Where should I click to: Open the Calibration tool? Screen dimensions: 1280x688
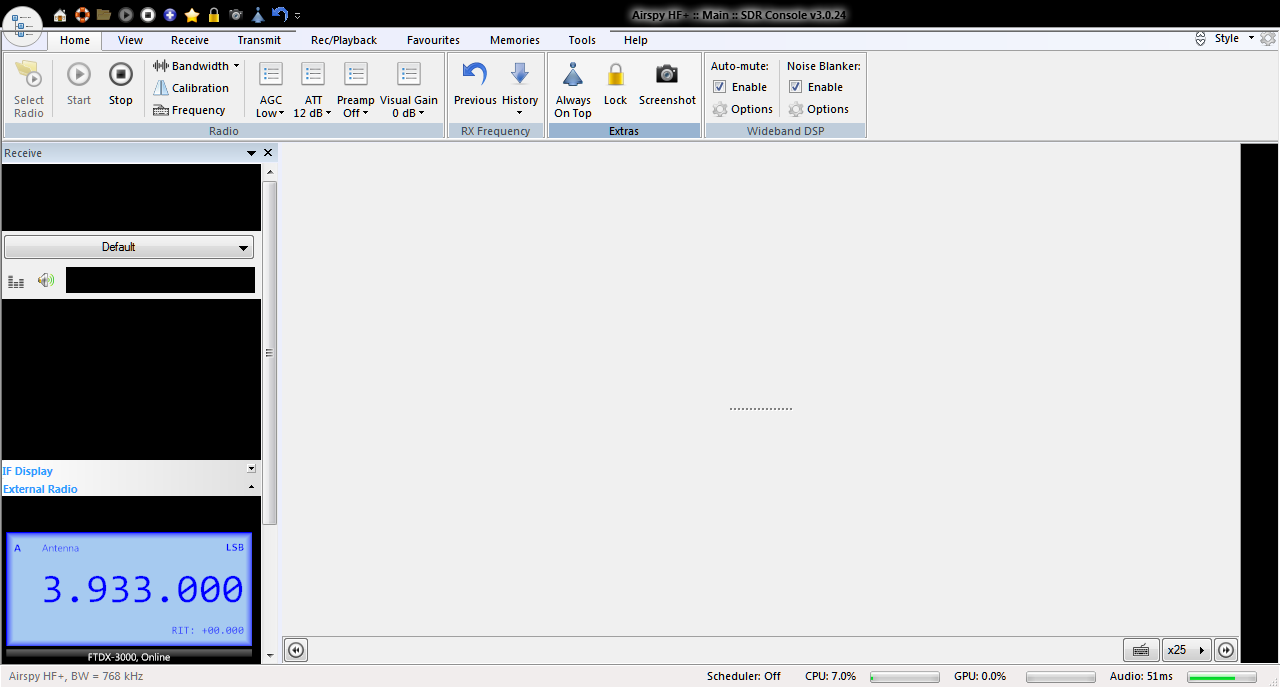coord(191,88)
